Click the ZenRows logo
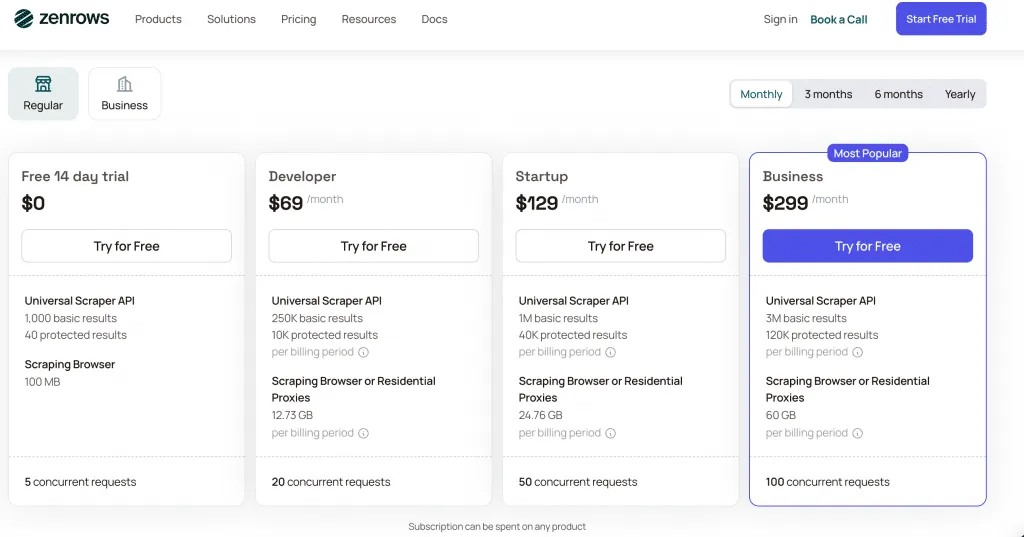 coord(61,19)
